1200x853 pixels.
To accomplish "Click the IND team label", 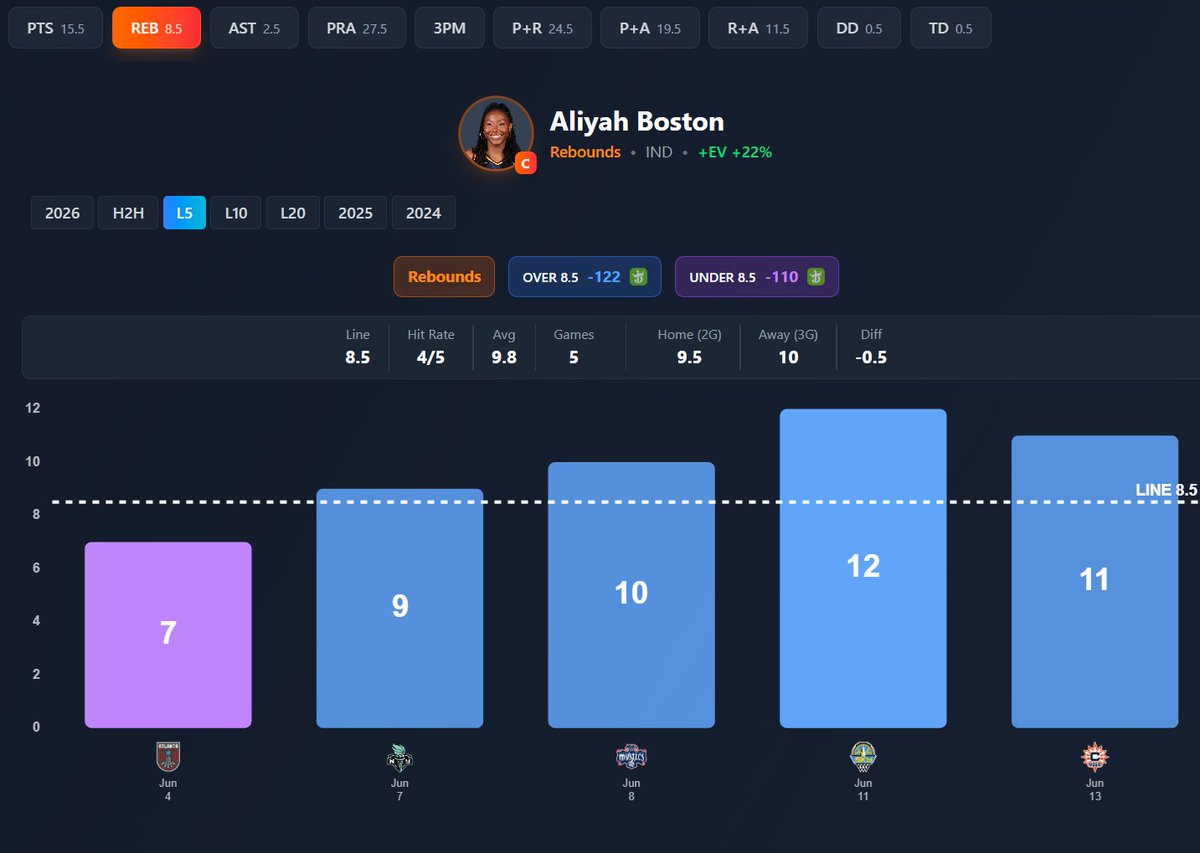I will (x=659, y=153).
